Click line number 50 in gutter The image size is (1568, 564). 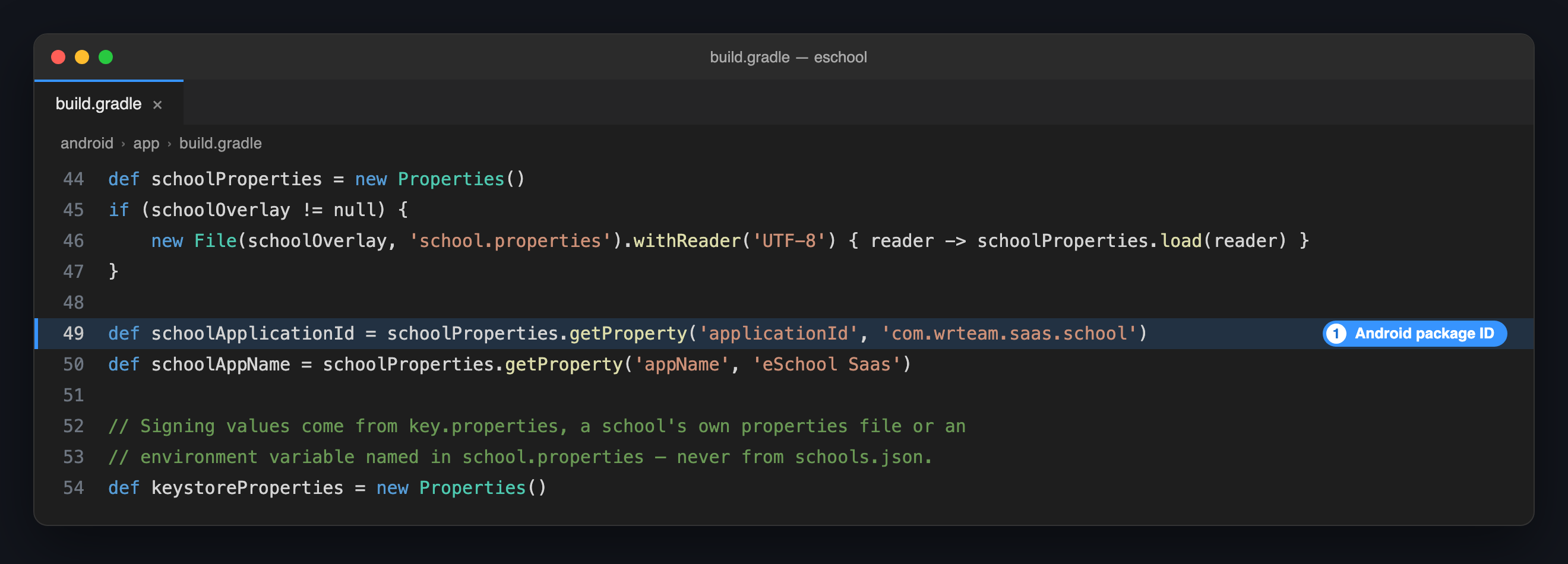click(74, 365)
